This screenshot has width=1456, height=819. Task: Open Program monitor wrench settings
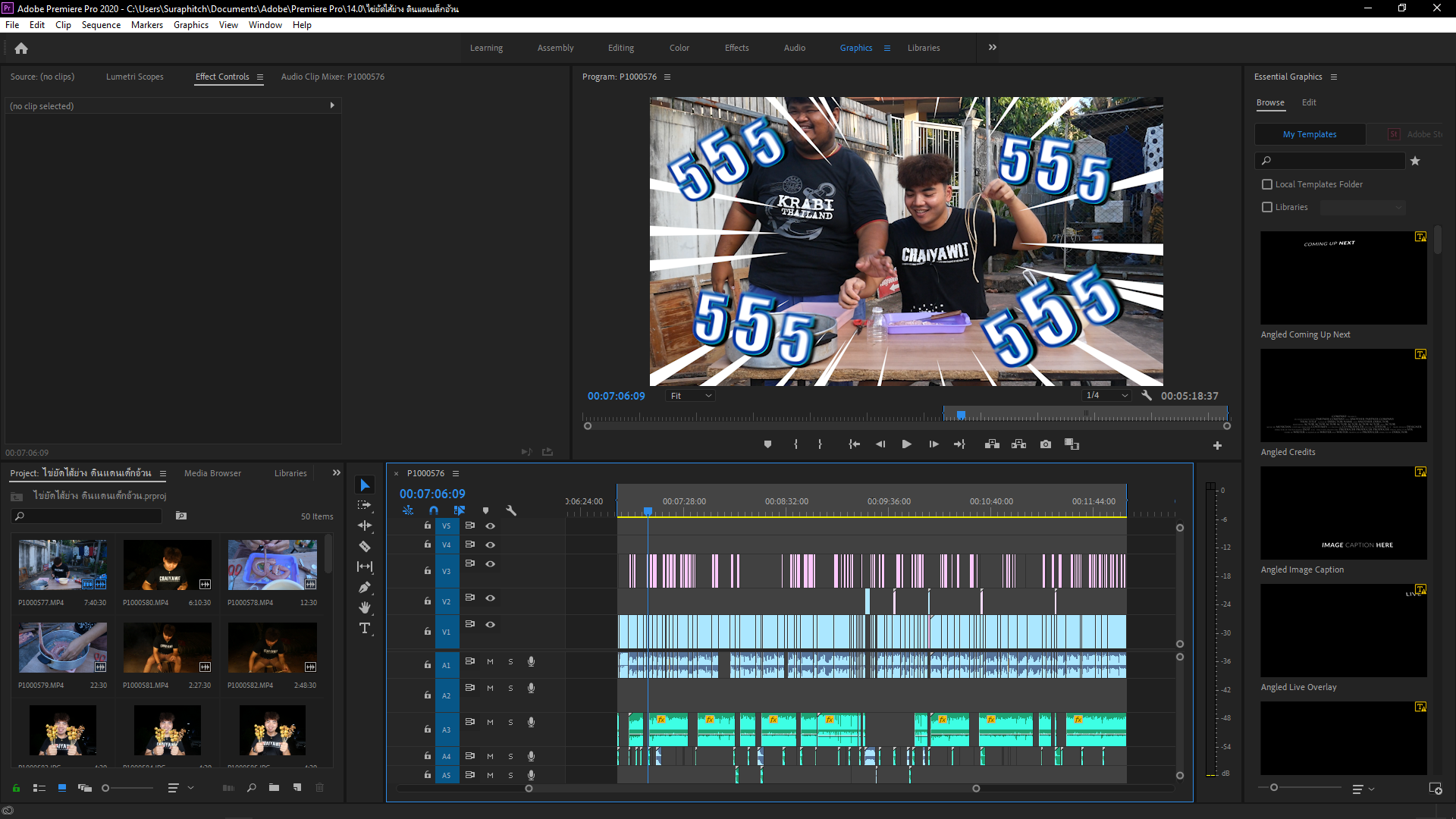point(1147,395)
